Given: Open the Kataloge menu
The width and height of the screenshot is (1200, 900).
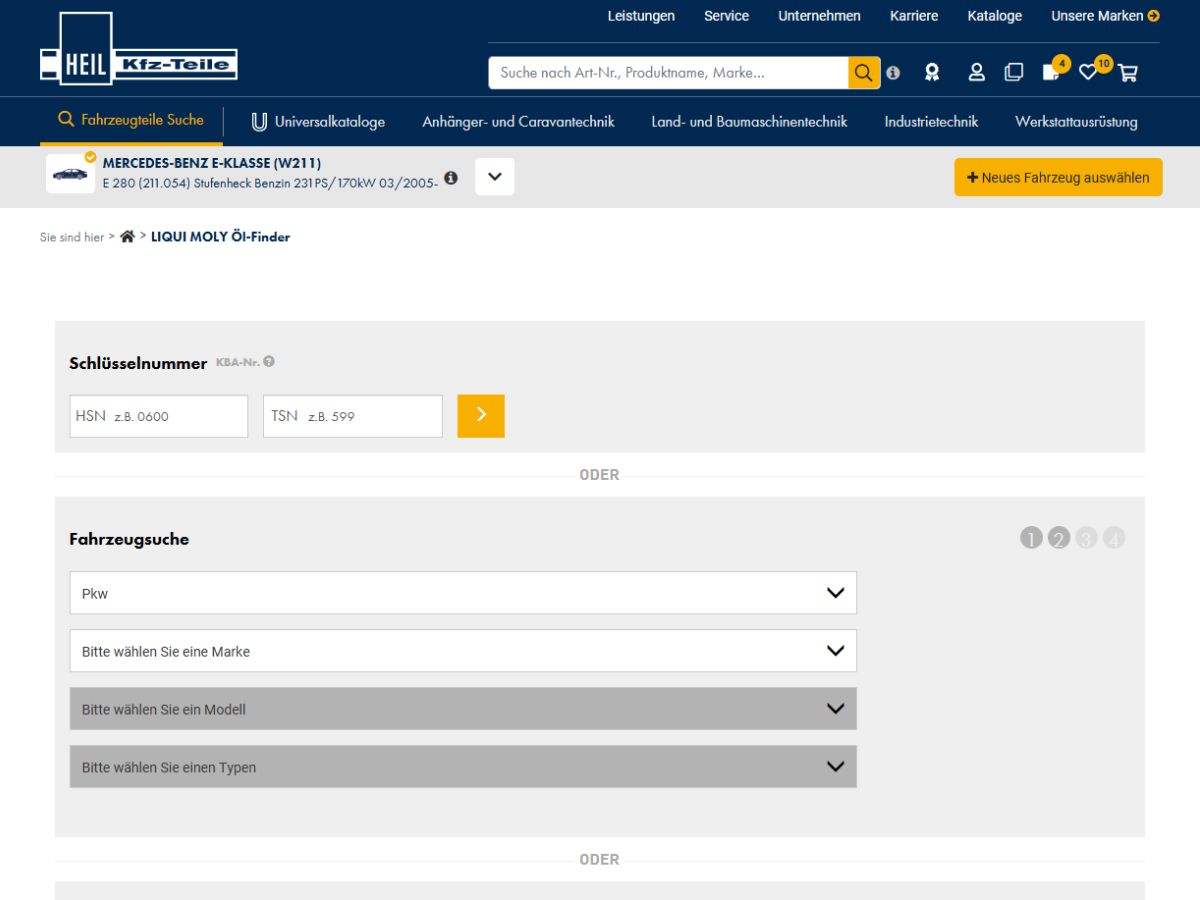Looking at the screenshot, I should pyautogui.click(x=995, y=16).
